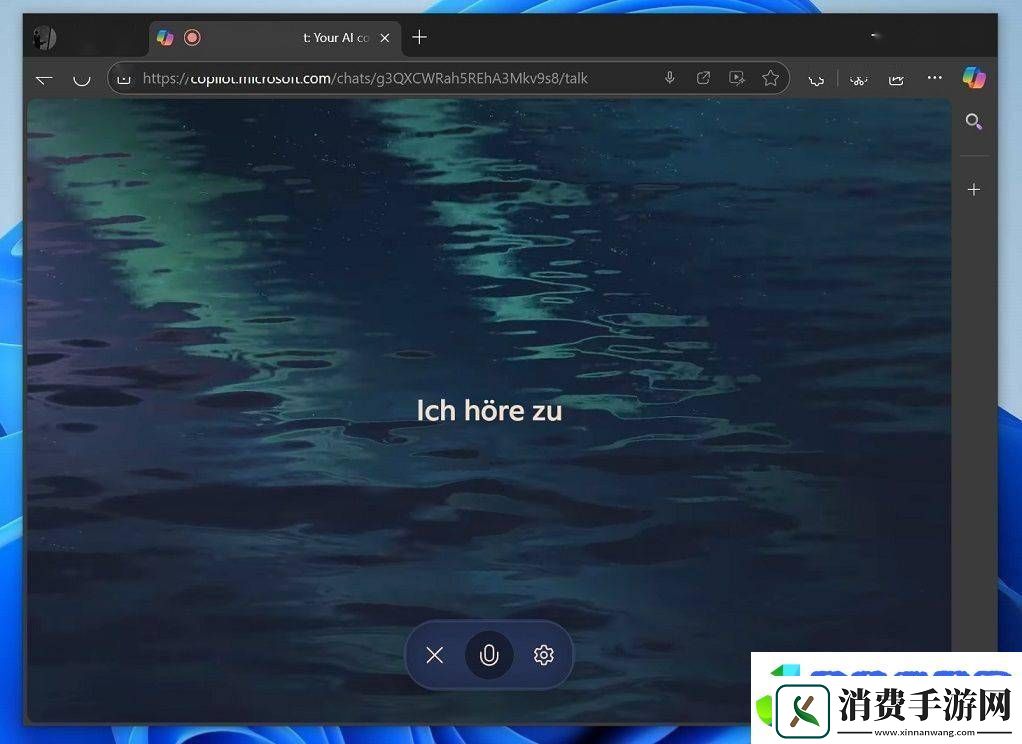Open Copilot voice settings gear
Viewport: 1022px width, 744px height.
coord(544,655)
